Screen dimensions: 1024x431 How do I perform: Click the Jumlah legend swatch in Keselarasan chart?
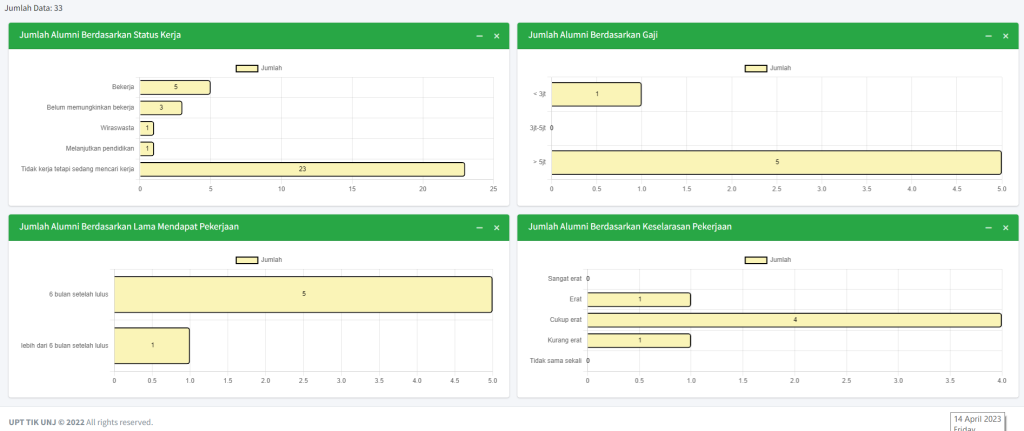click(x=756, y=260)
